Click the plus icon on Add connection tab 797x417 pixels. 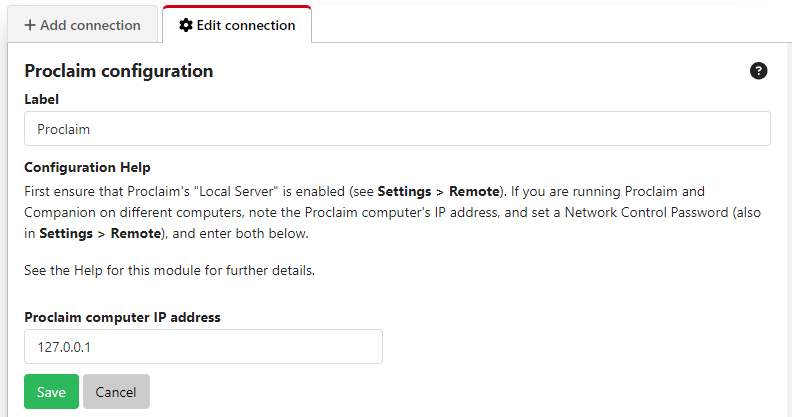(30, 25)
